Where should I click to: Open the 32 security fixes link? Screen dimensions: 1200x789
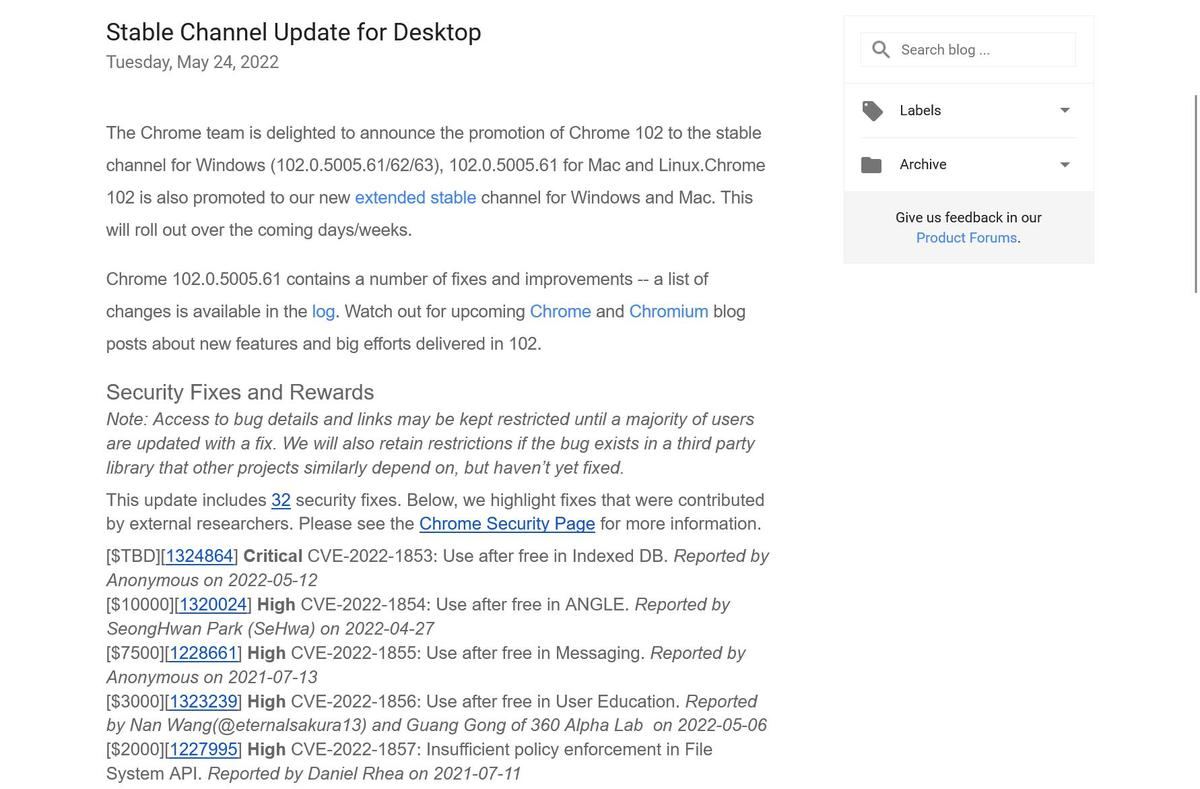(281, 500)
